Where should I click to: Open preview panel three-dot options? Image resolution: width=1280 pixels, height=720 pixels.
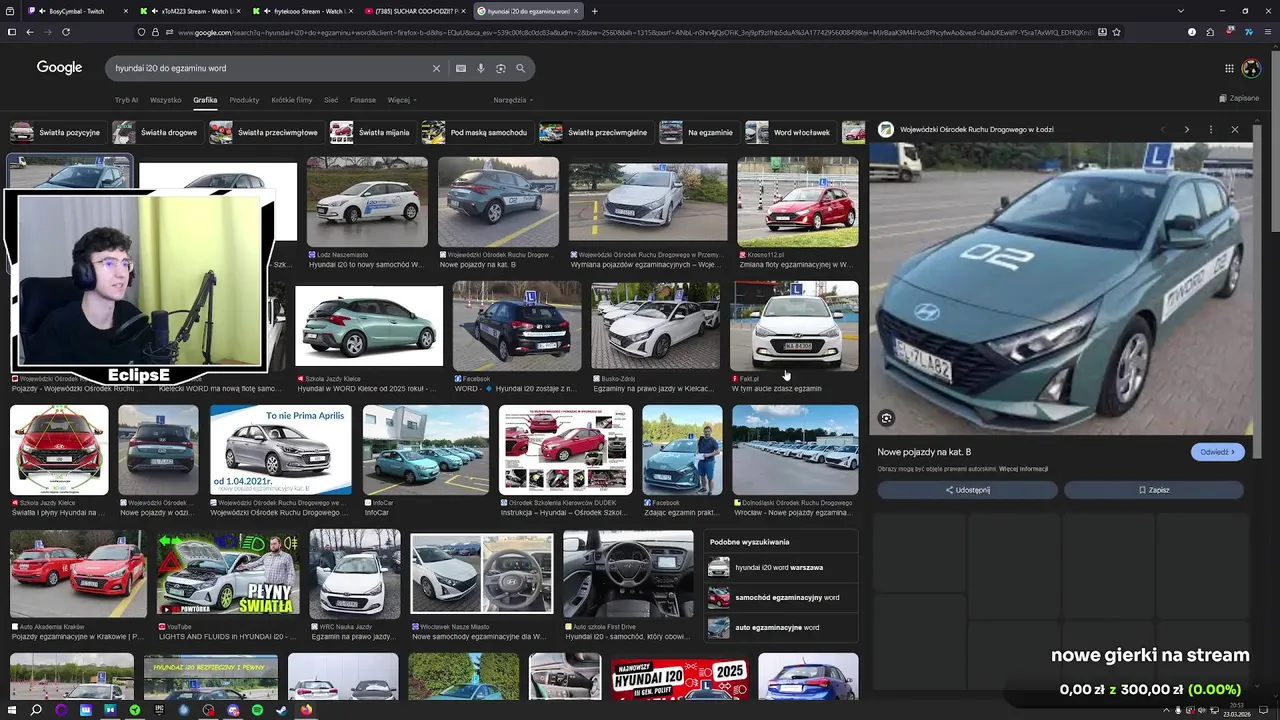(x=1211, y=130)
